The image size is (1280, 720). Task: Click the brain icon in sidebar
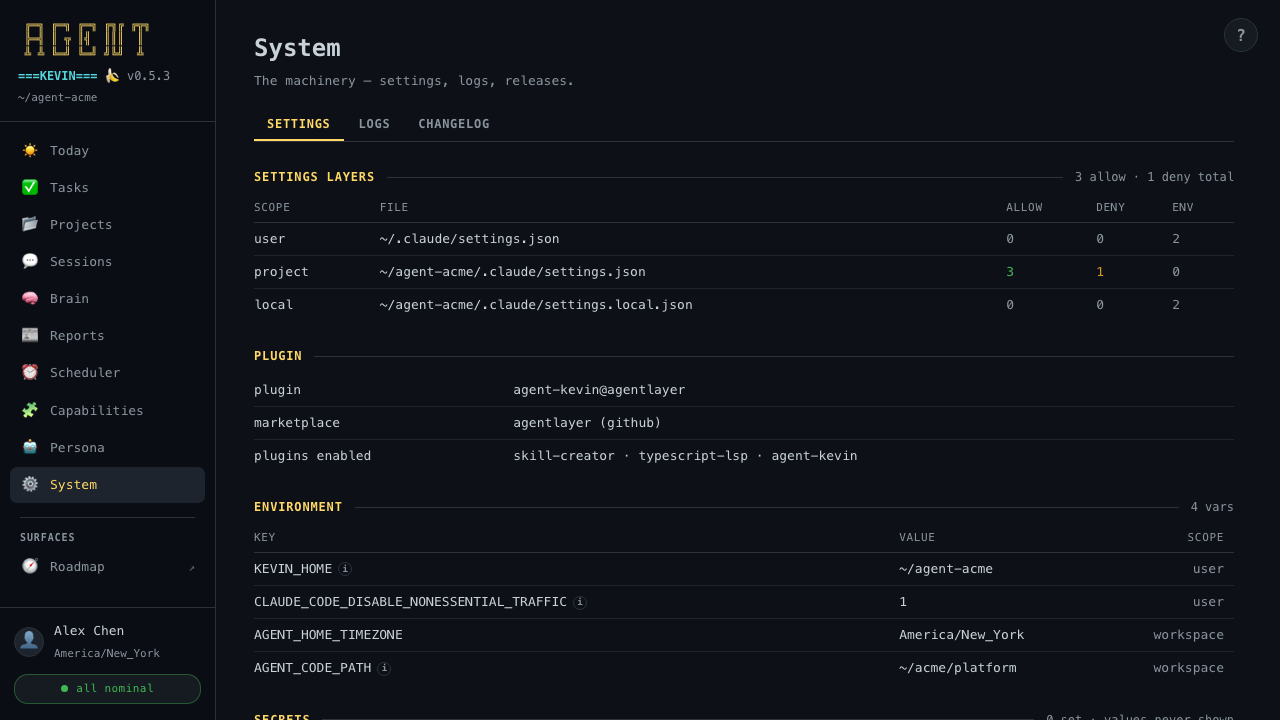(30, 298)
